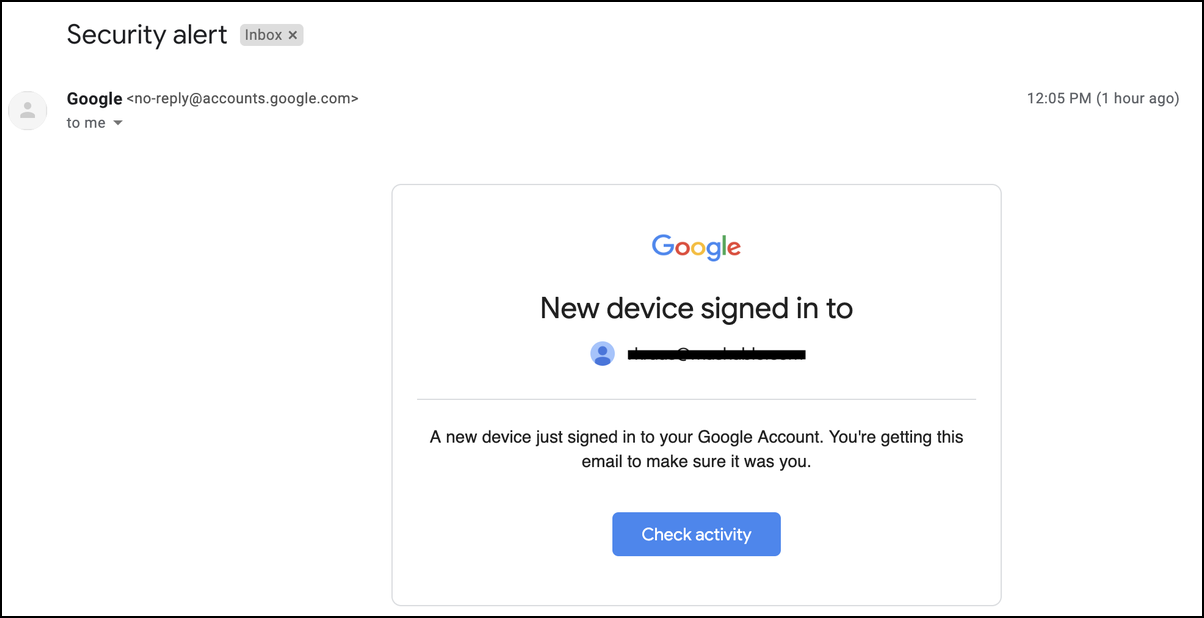1204x618 pixels.
Task: Click the blue account avatar icon
Action: [602, 354]
